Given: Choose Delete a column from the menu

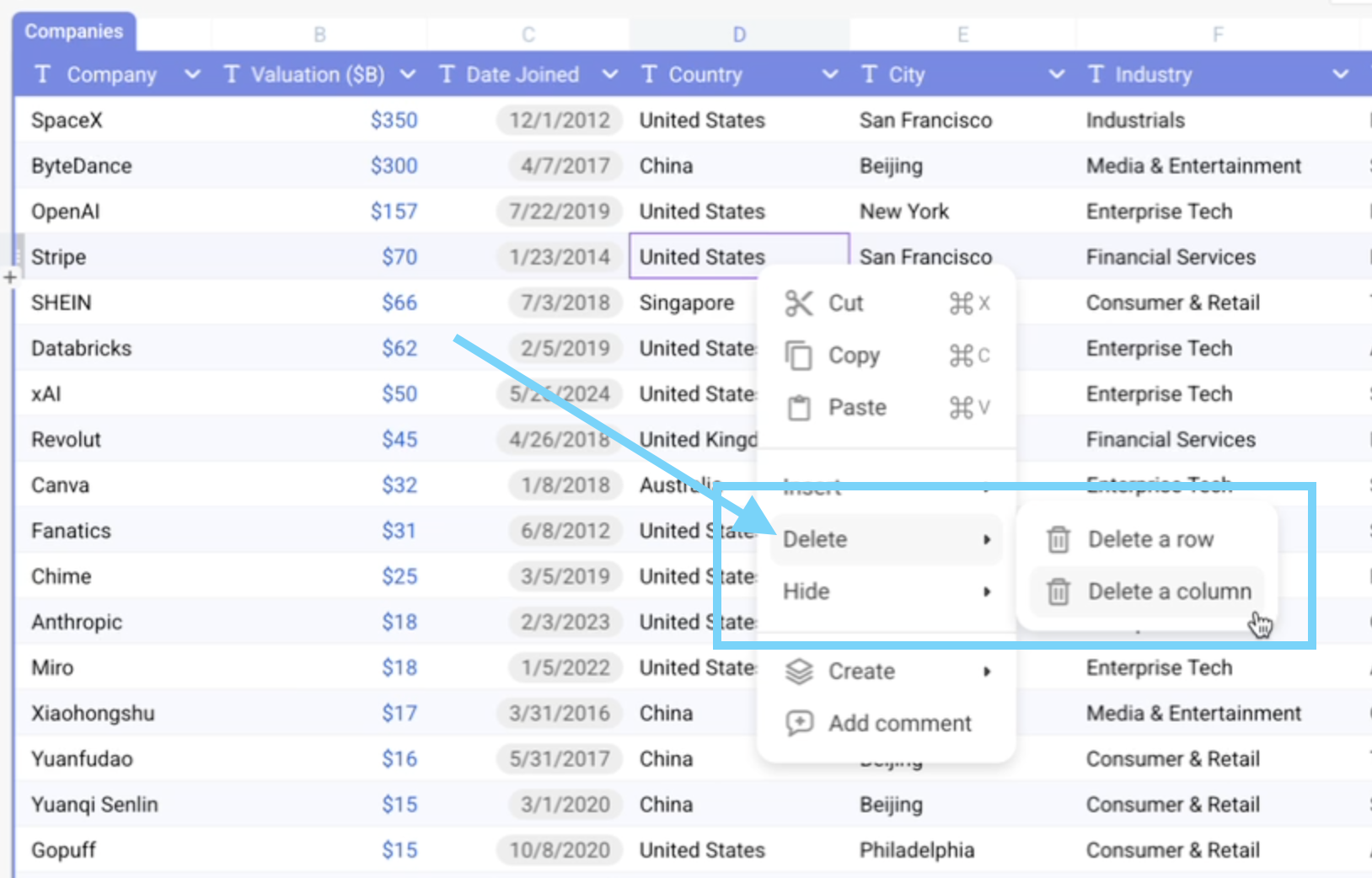Looking at the screenshot, I should click(1167, 591).
